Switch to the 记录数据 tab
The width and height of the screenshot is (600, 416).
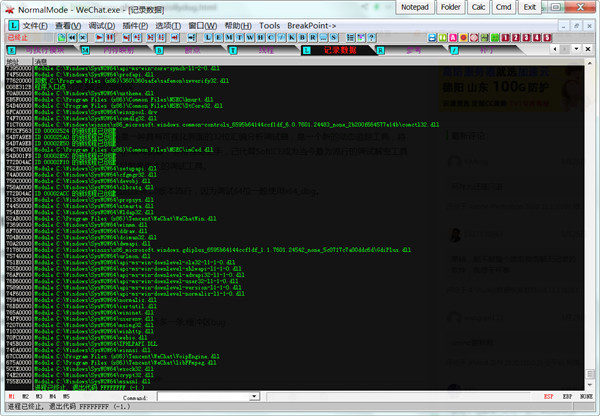coord(340,50)
